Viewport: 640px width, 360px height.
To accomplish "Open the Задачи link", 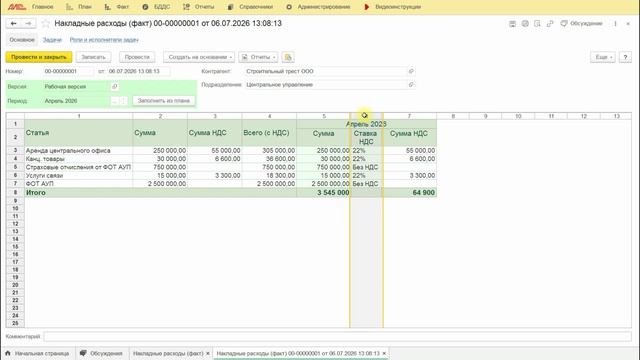I will click(x=52, y=40).
